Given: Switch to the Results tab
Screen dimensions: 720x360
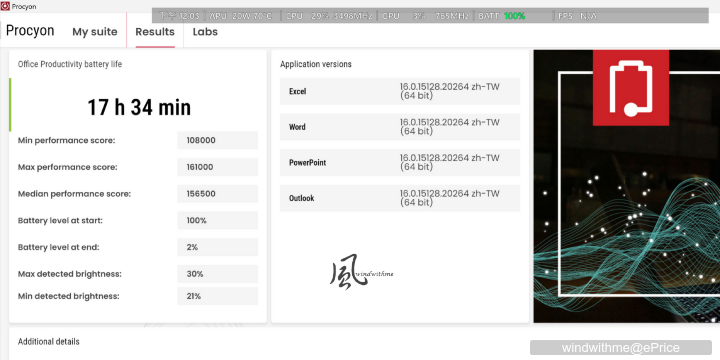Looking at the screenshot, I should (155, 32).
